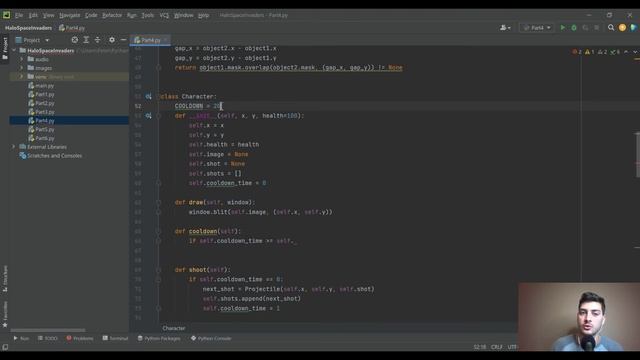640x360 pixels.
Task: Expand the venv folder
Action: click(22, 77)
